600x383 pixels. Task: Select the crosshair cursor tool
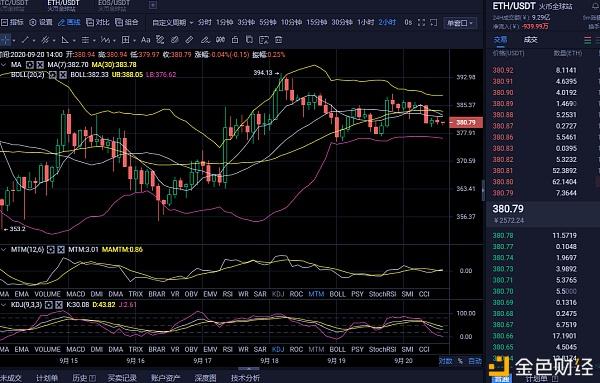(x=5, y=40)
